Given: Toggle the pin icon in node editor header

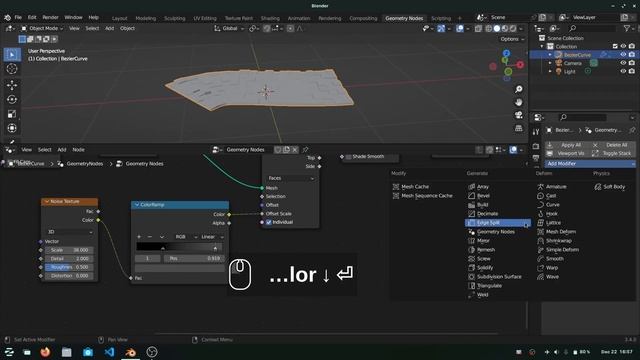Looking at the screenshot, I should 305,150.
